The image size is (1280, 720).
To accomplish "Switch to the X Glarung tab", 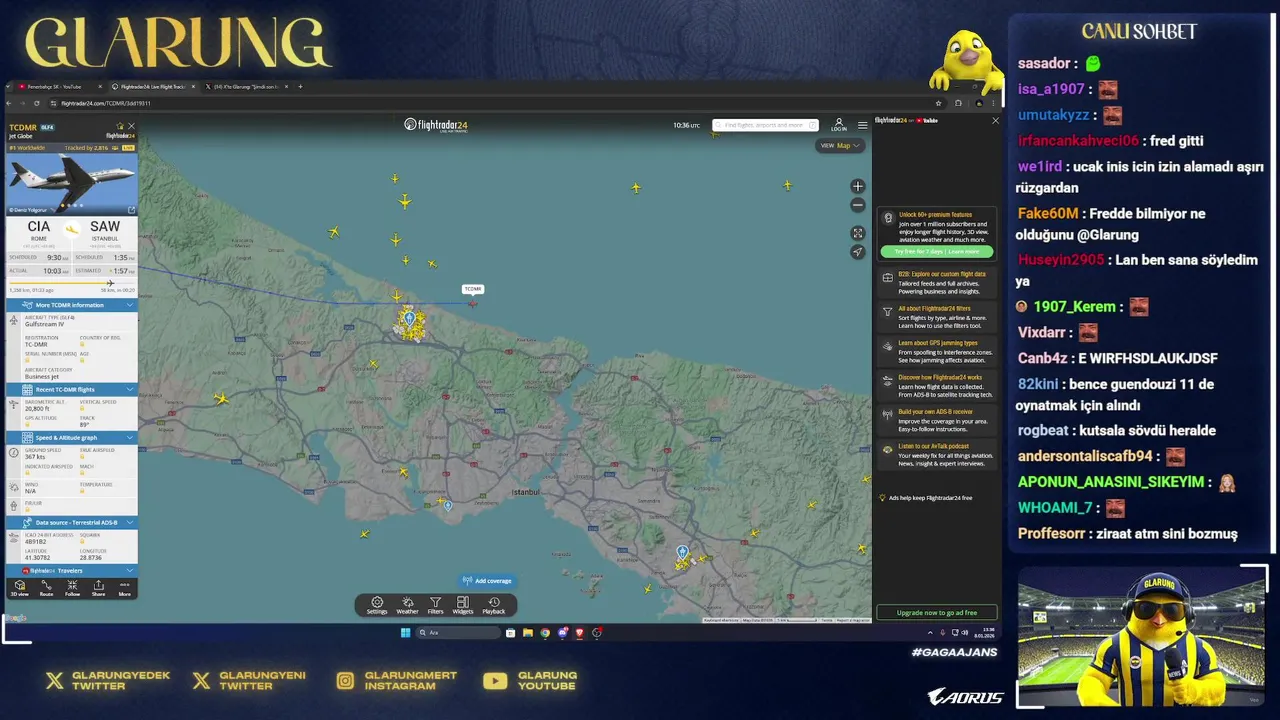I will click(246, 87).
